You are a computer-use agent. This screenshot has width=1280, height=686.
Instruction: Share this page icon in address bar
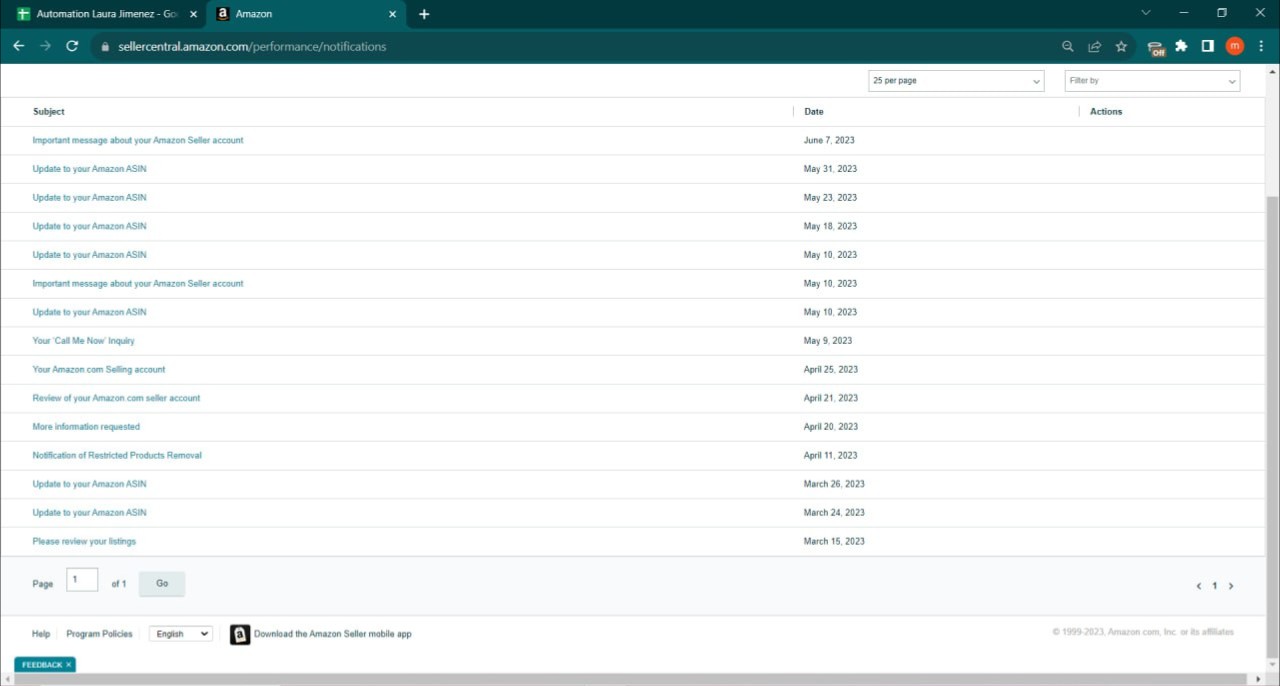tap(1095, 46)
